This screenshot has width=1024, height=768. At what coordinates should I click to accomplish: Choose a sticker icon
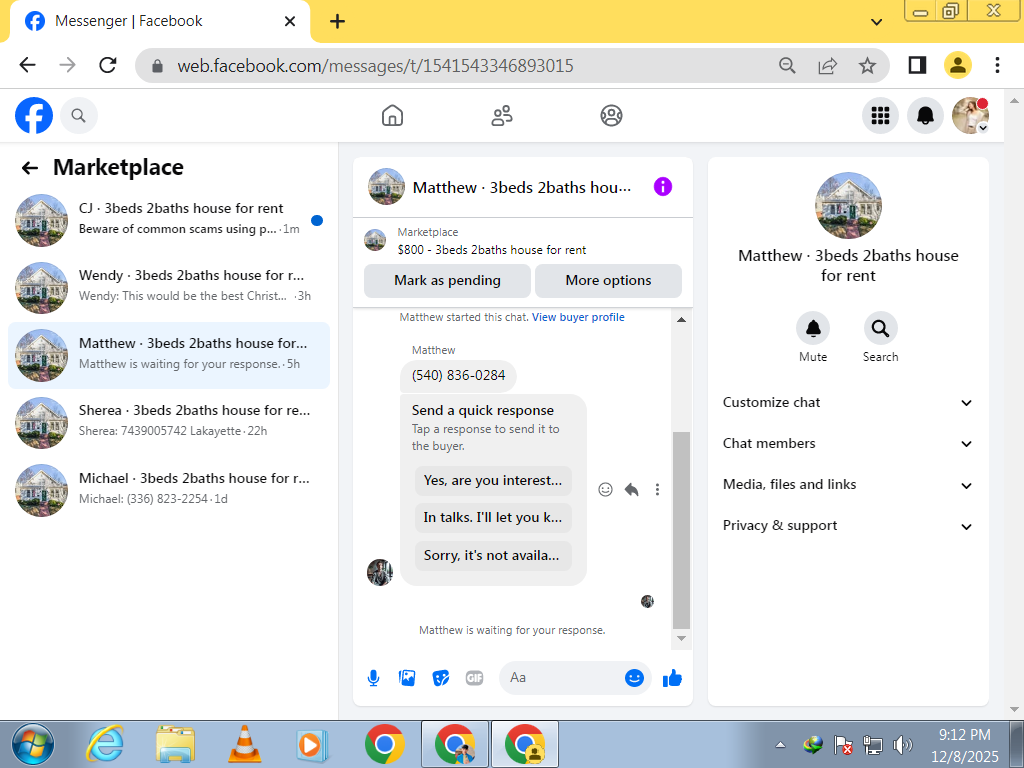441,678
